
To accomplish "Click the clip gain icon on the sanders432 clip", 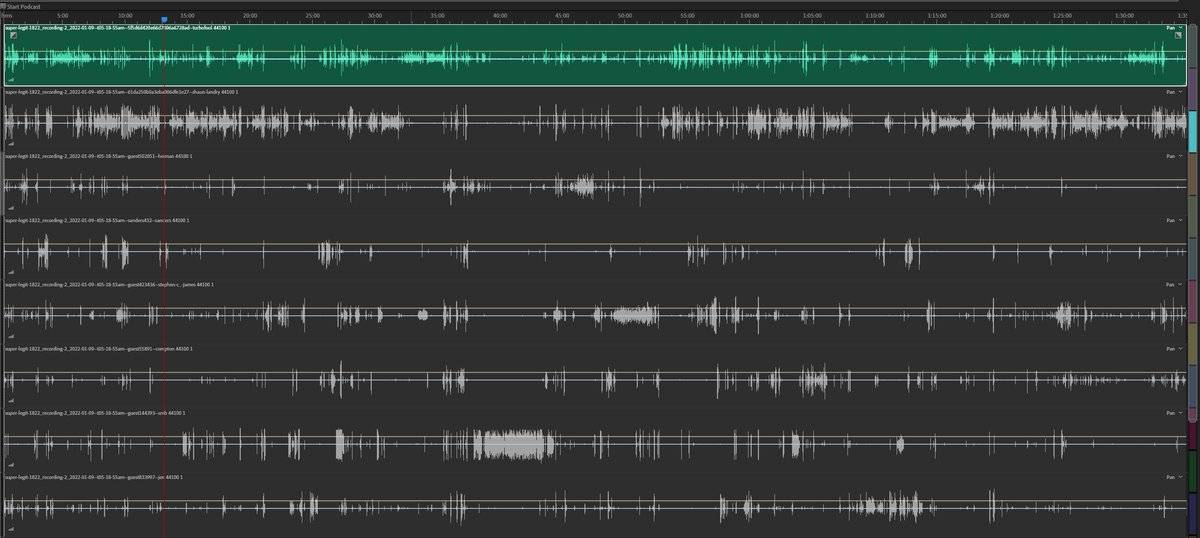I will [x=12, y=272].
